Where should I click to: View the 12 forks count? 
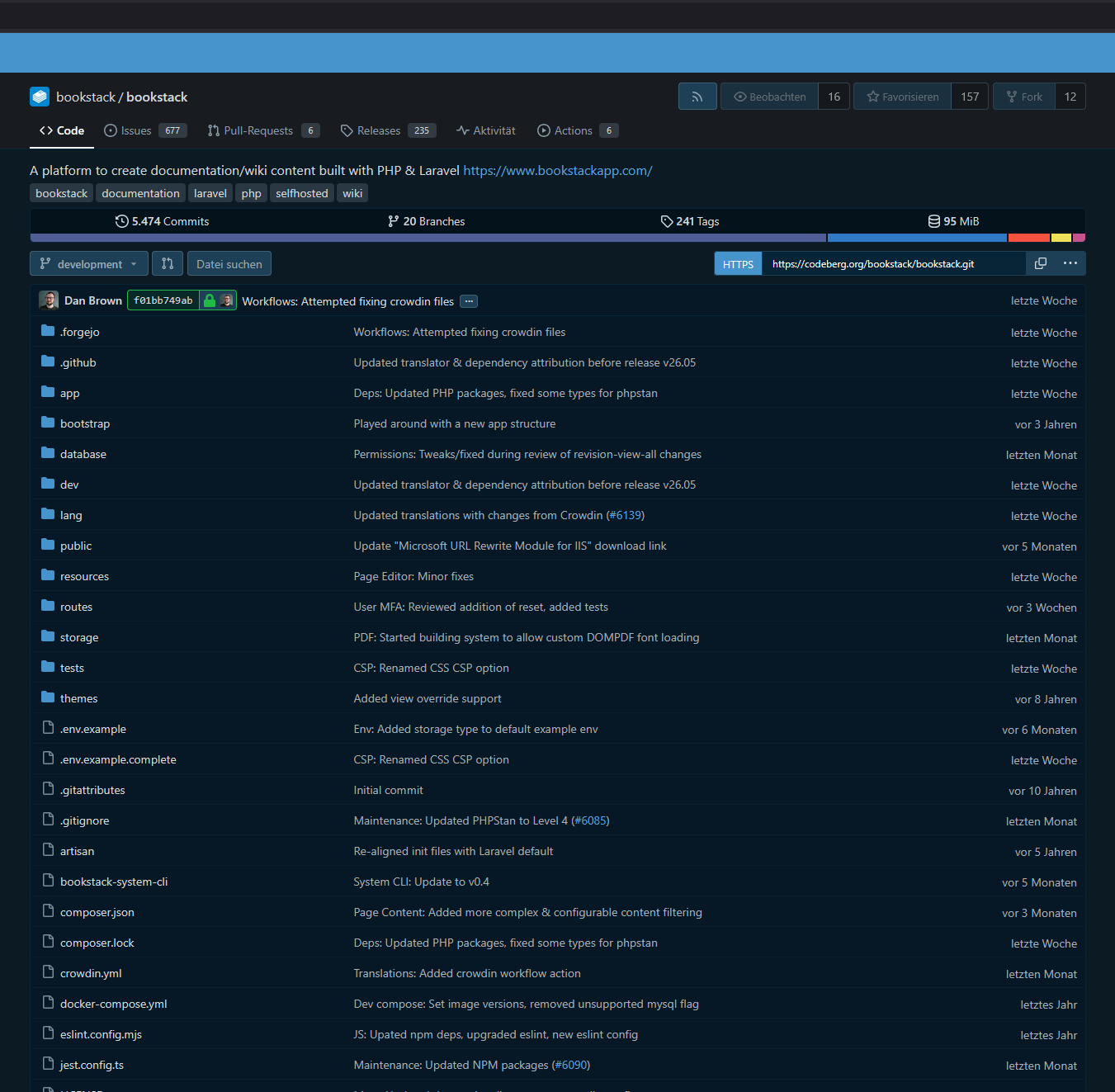point(1070,97)
